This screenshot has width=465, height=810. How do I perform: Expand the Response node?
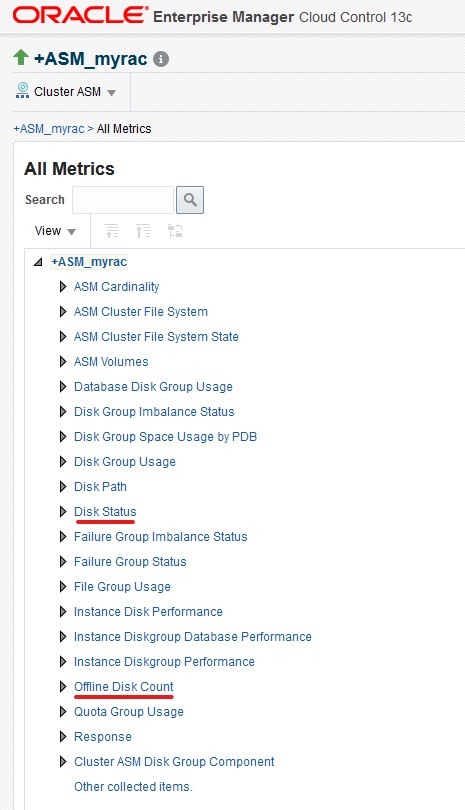tap(63, 737)
